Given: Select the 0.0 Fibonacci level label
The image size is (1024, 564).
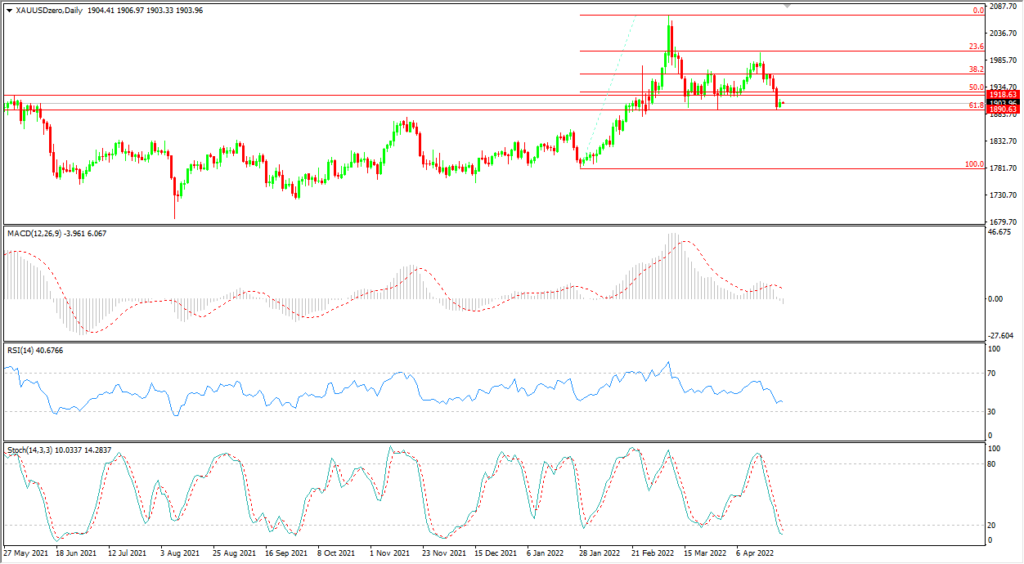Looking at the screenshot, I should point(978,10).
